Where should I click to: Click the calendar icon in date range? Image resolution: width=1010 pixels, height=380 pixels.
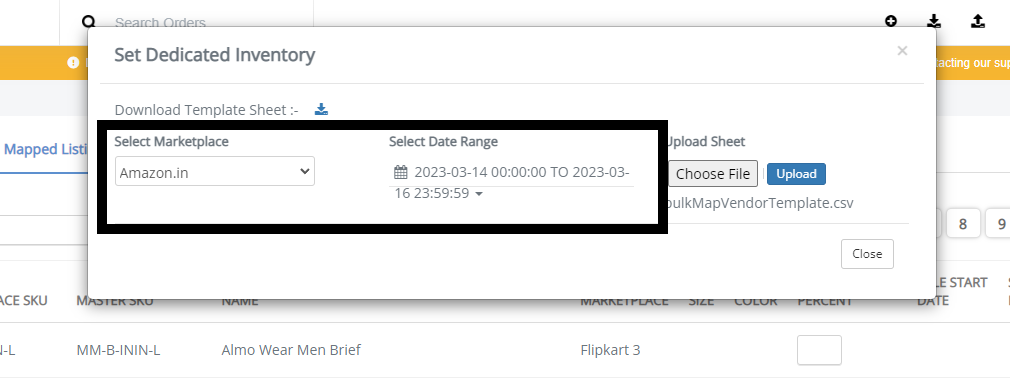tap(401, 173)
